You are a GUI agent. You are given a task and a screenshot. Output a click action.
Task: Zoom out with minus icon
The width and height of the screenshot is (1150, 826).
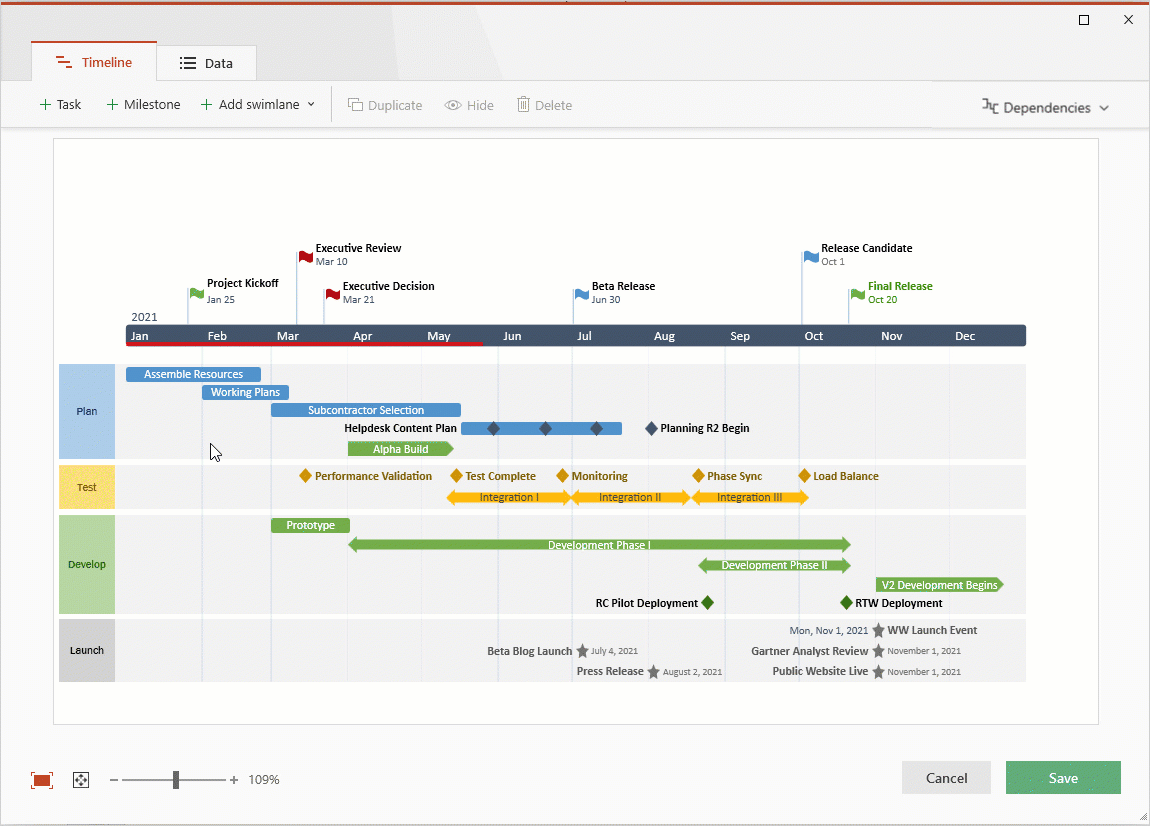click(x=114, y=779)
